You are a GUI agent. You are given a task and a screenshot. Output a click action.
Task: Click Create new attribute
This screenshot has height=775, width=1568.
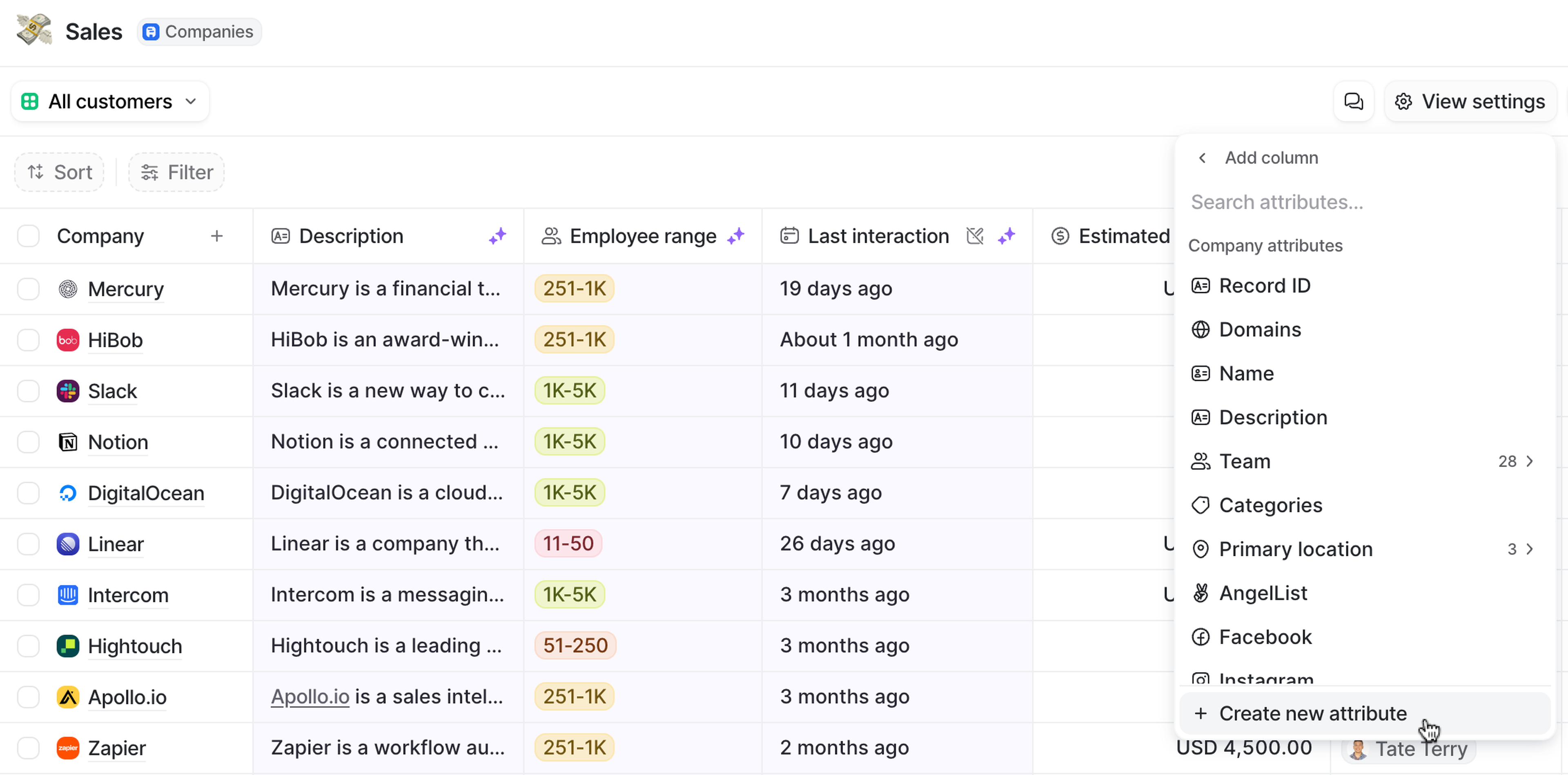tap(1312, 713)
